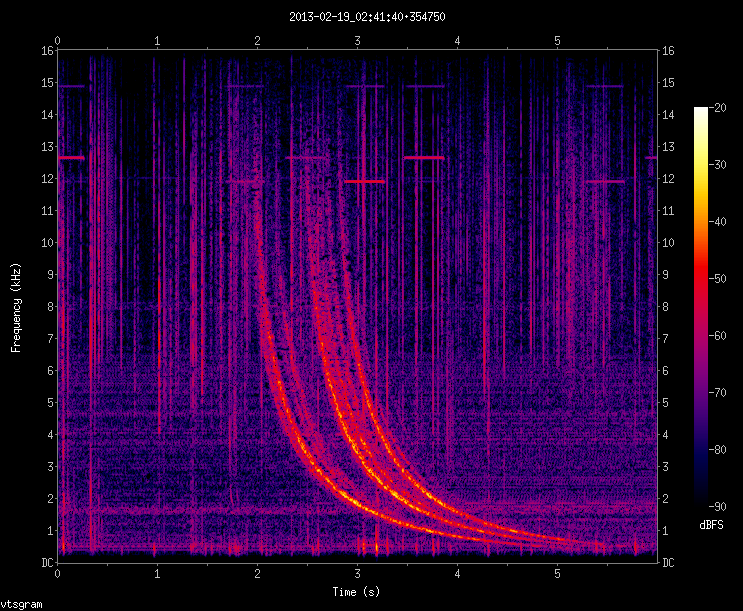This screenshot has width=743, height=611.
Task: Click the Time (s) axis label
Action: pos(359,593)
